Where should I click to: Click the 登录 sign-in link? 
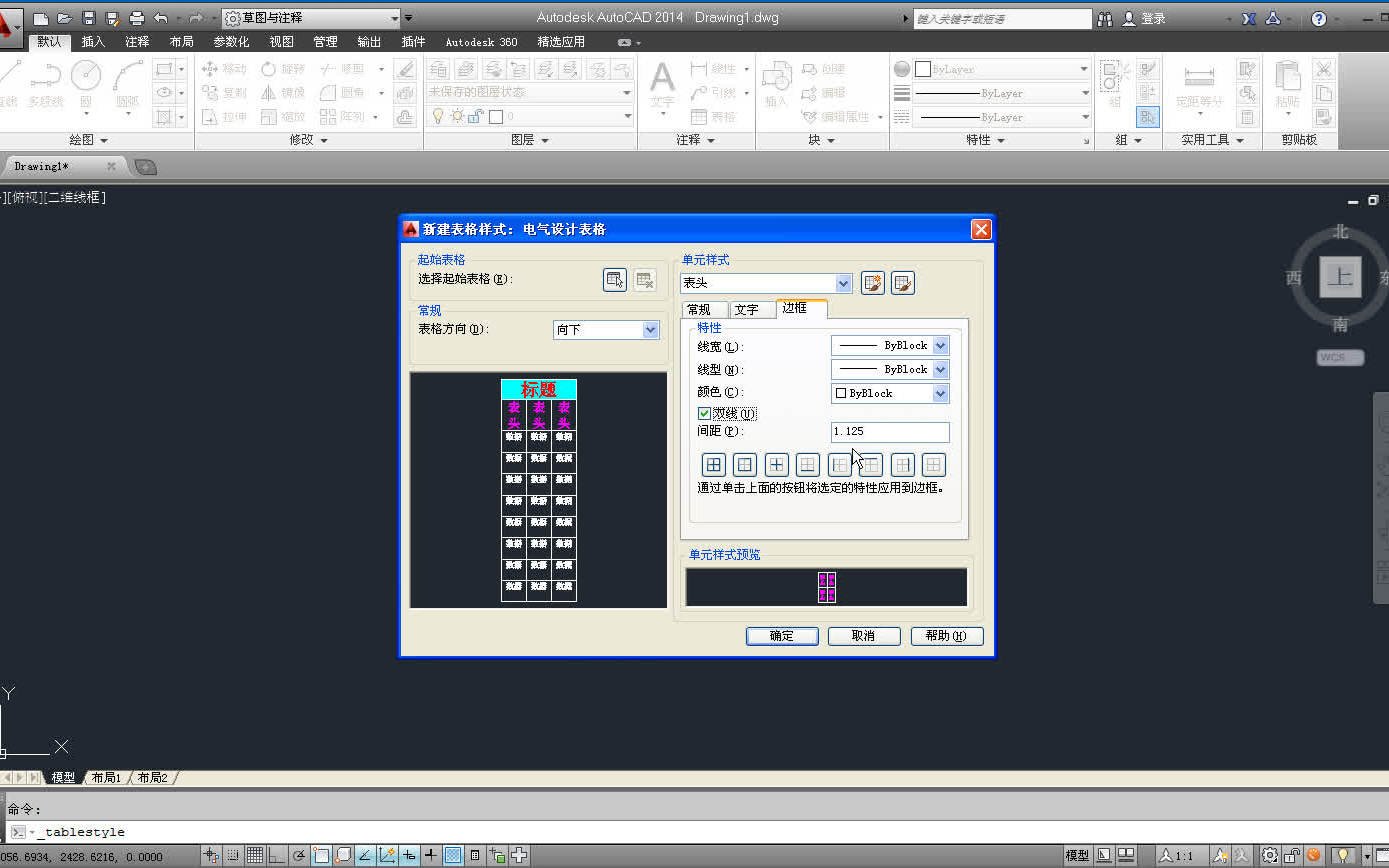tap(1153, 18)
